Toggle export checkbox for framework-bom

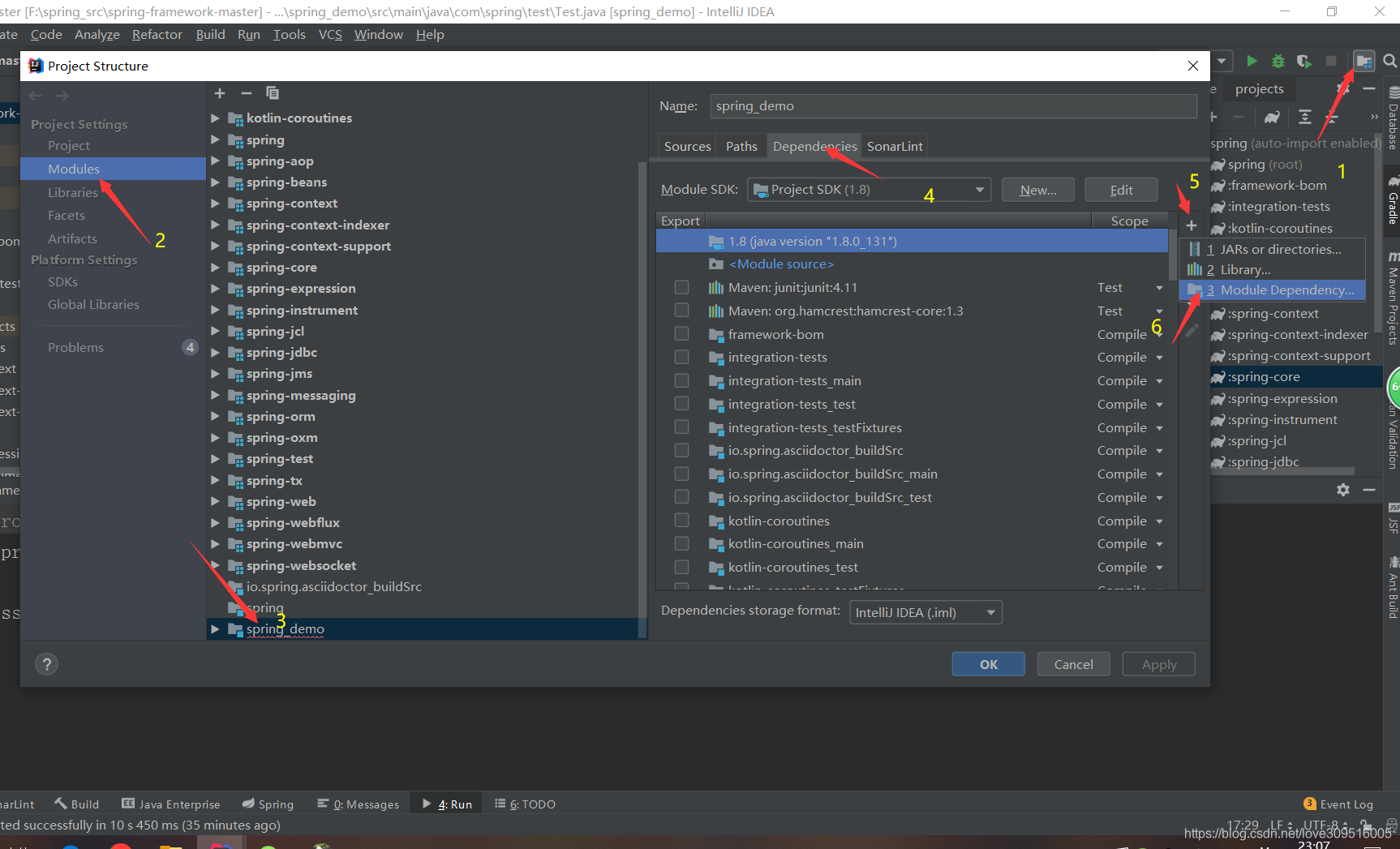pos(681,334)
